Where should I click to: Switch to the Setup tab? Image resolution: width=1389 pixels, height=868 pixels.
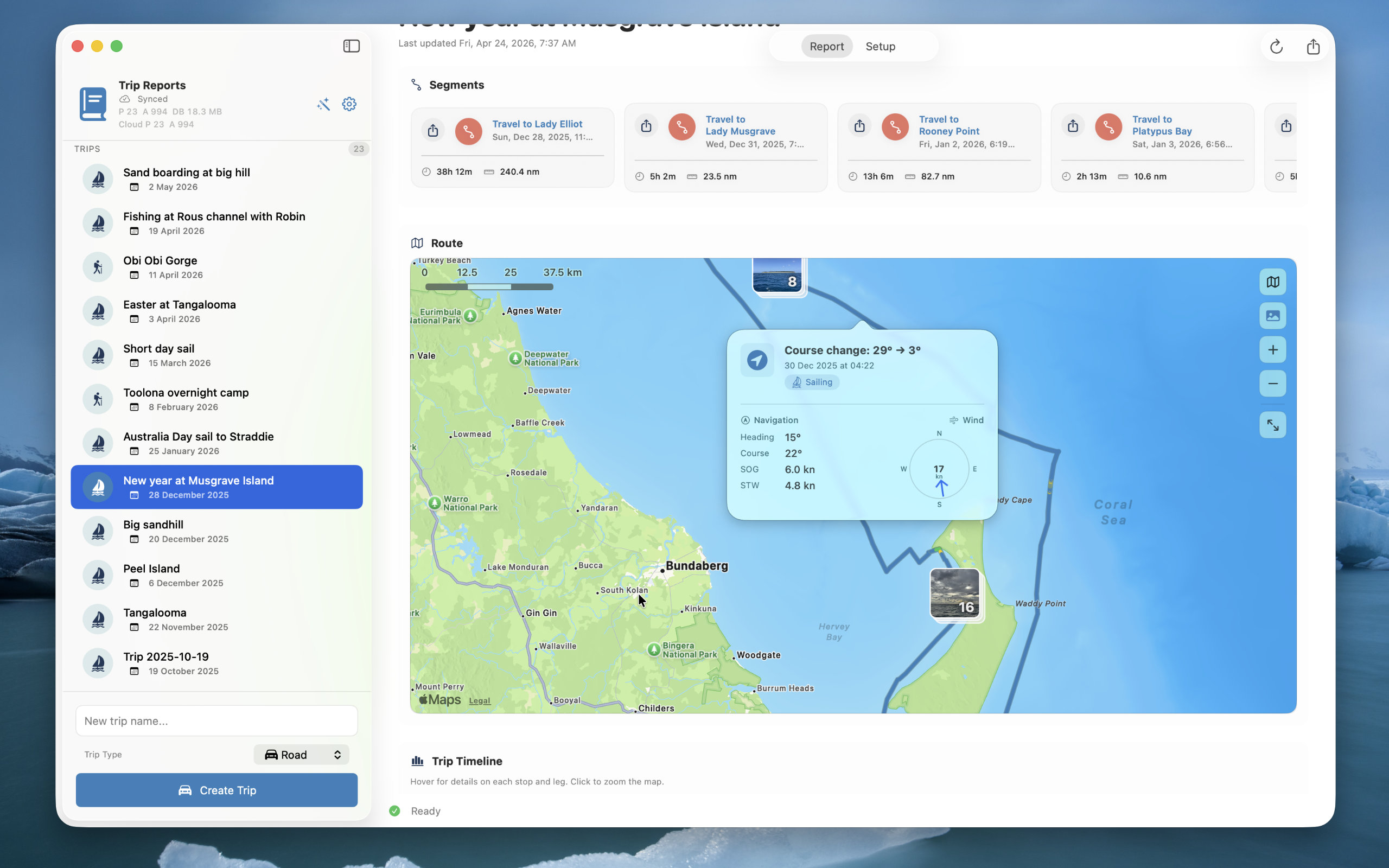pyautogui.click(x=880, y=47)
